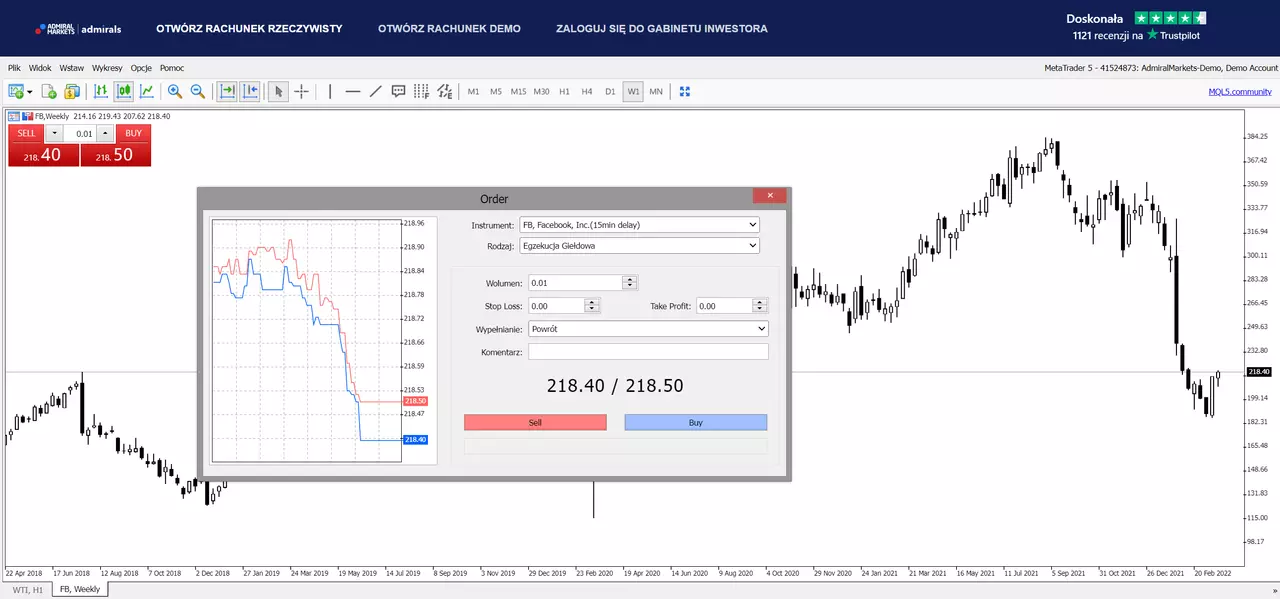Increase Stop Loss with the up stepper arrow
1280x599 pixels.
point(592,302)
